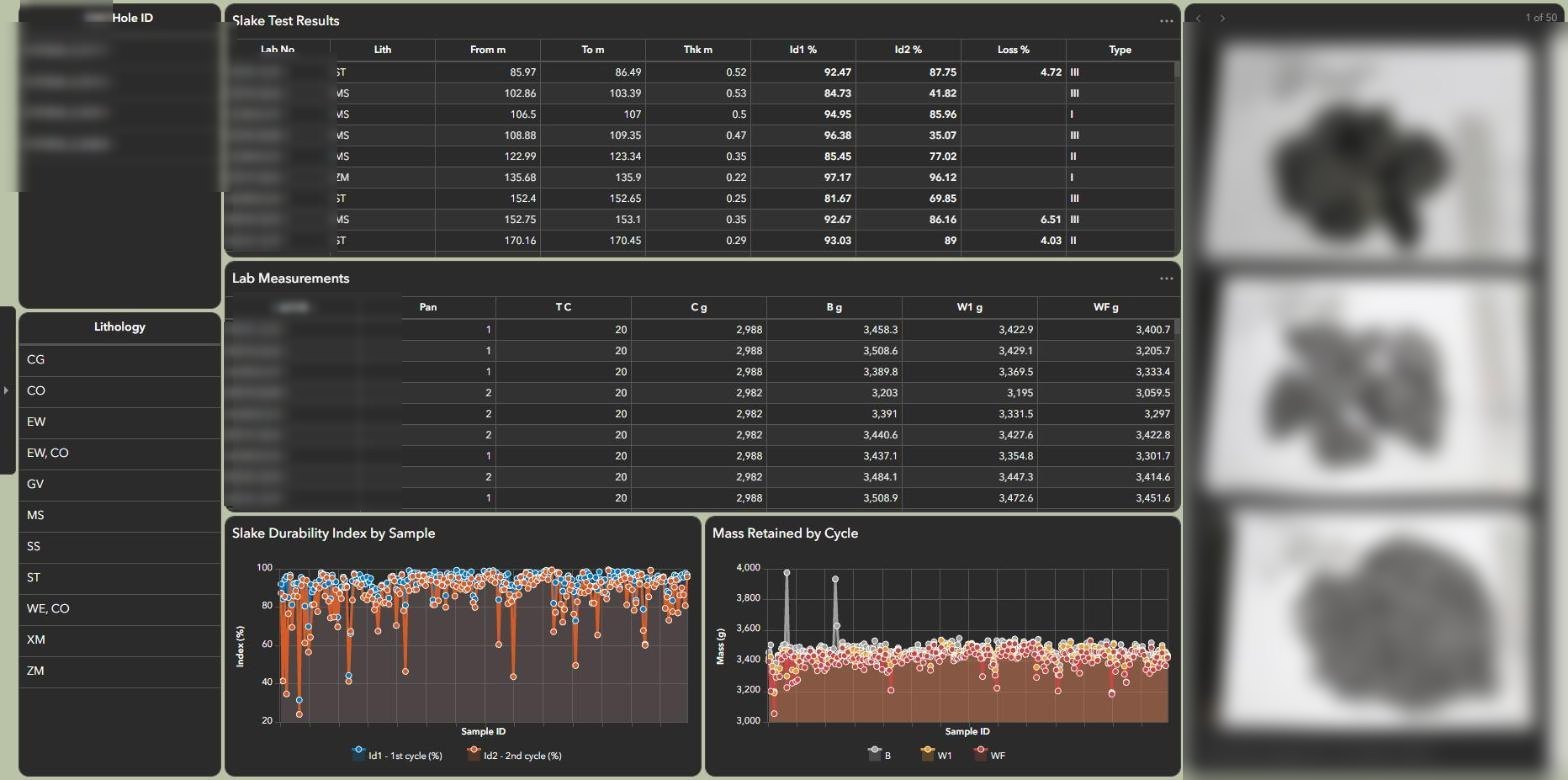Select 'EW, CO' in the Lithology list
Image resolution: width=1568 pixels, height=780 pixels.
[x=120, y=453]
